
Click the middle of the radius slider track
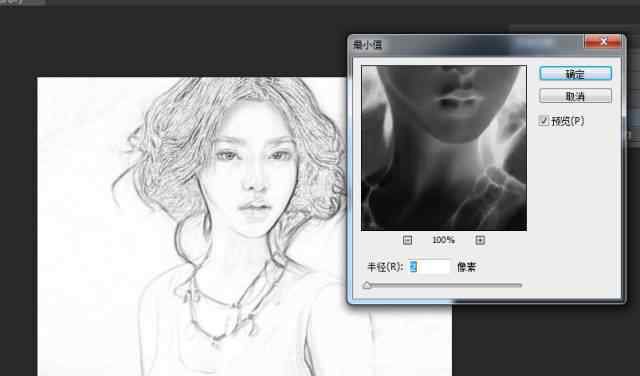pyautogui.click(x=443, y=285)
